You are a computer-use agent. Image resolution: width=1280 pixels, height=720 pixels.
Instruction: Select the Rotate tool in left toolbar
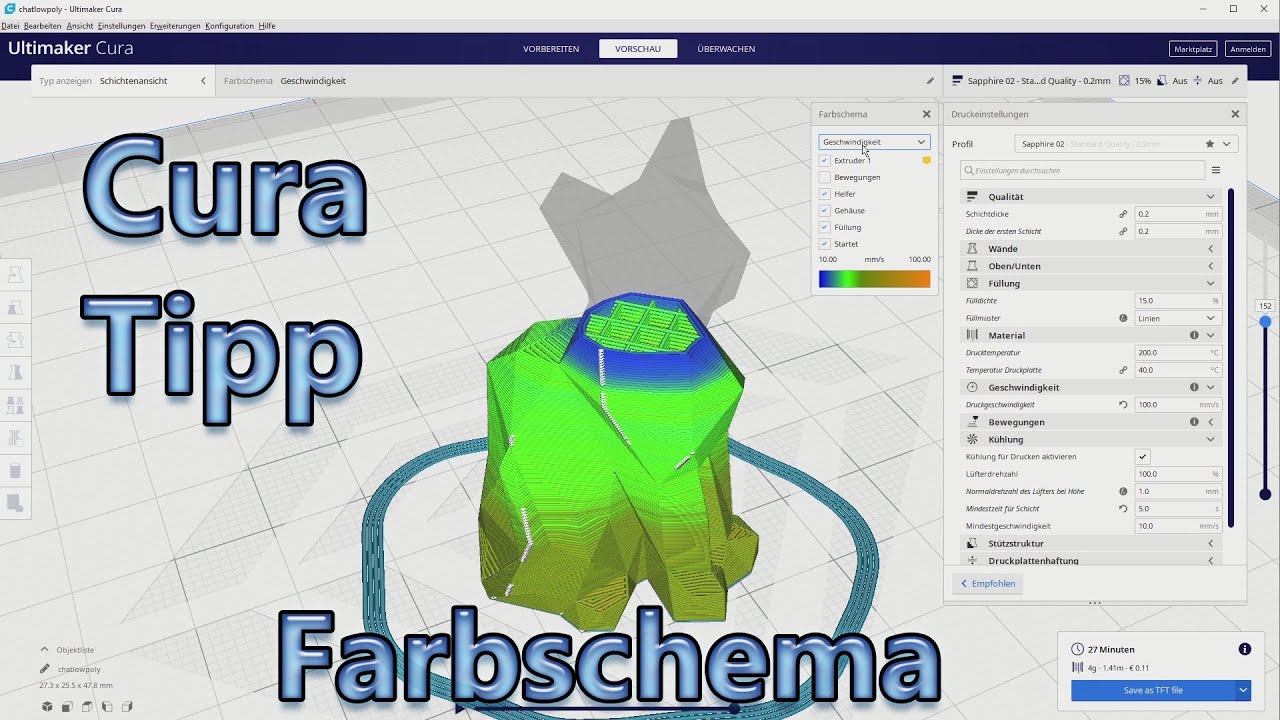(x=15, y=340)
